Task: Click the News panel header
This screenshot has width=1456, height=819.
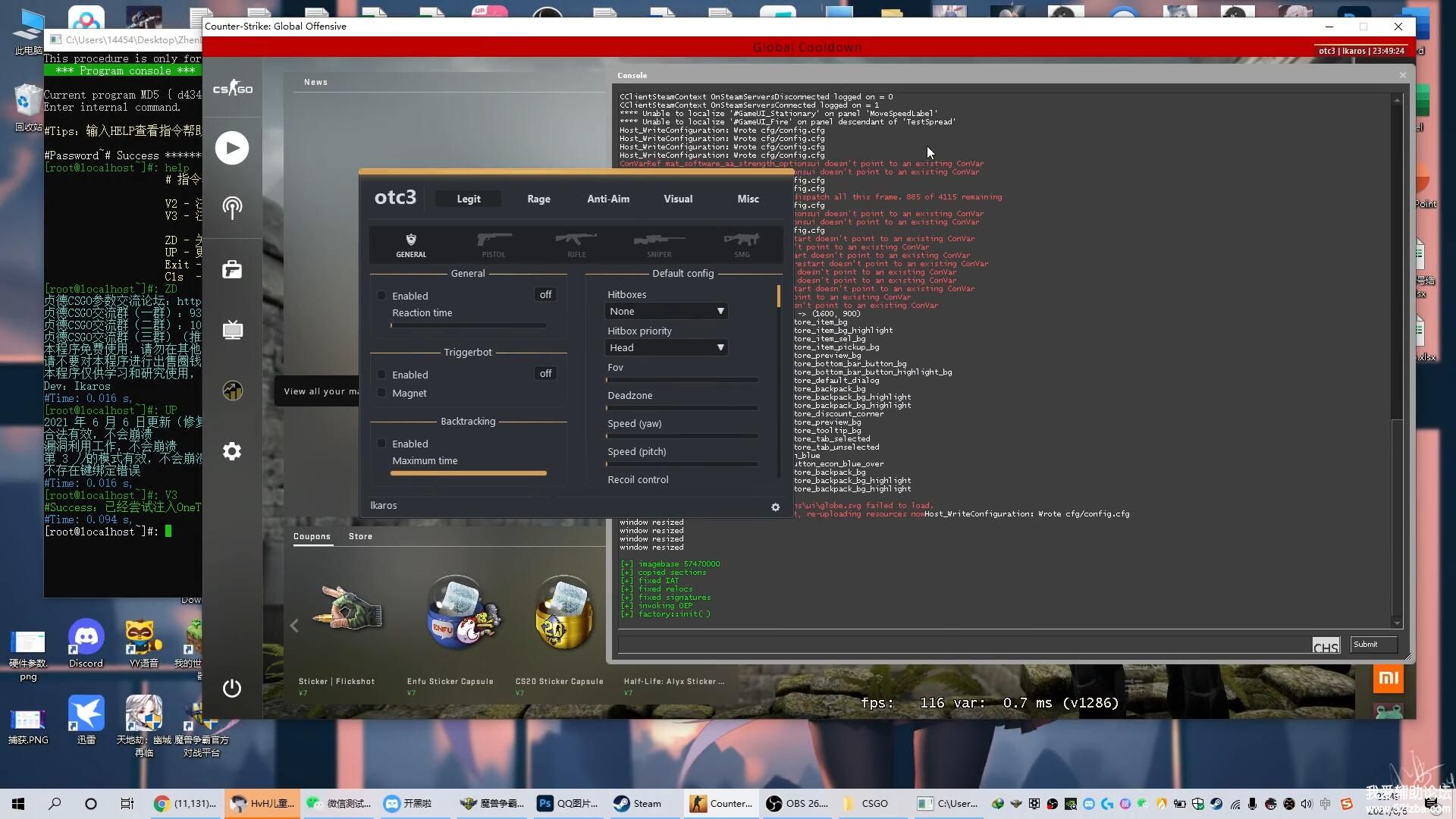Action: (315, 82)
